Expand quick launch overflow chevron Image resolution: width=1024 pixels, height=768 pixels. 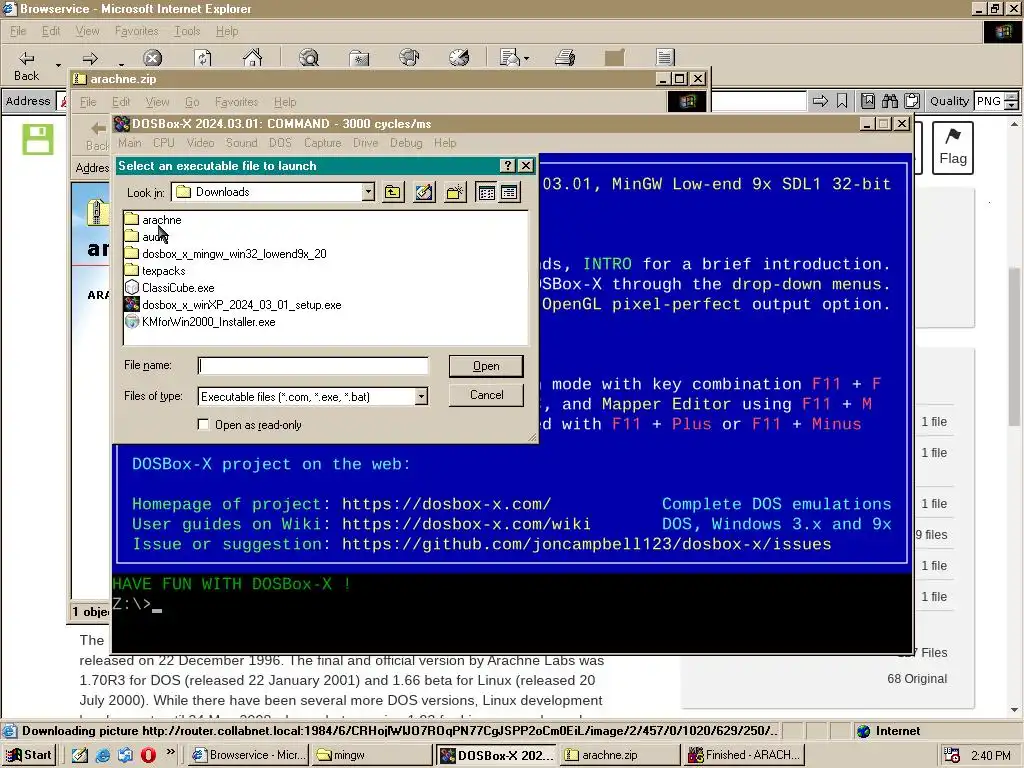[x=170, y=752]
